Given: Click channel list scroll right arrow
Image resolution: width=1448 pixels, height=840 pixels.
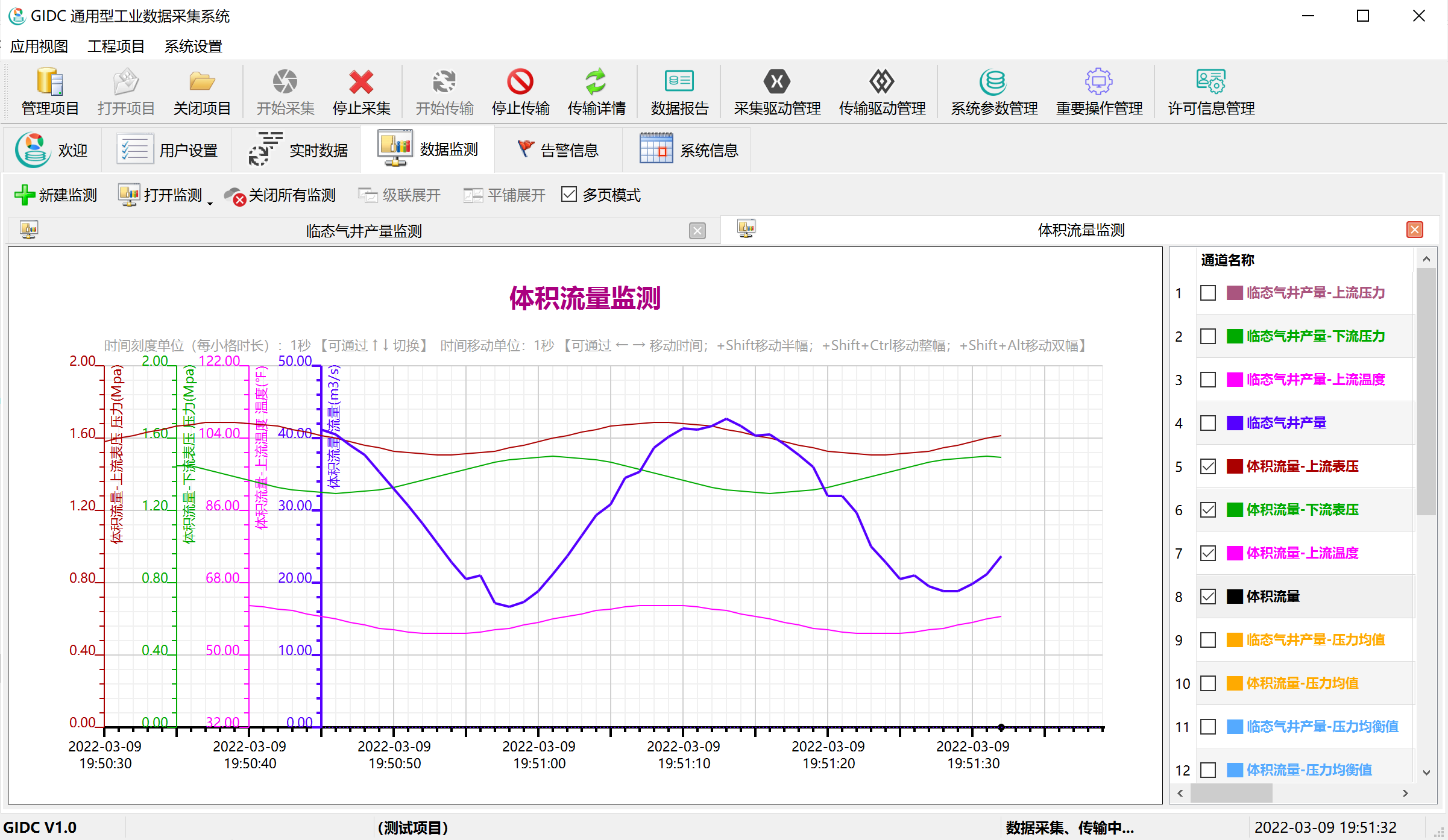Looking at the screenshot, I should pos(1405,793).
